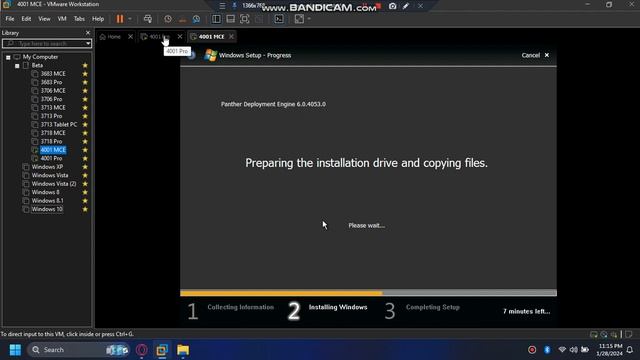Close the 4001 MCE tab
The height and width of the screenshot is (360, 640).
(231, 37)
